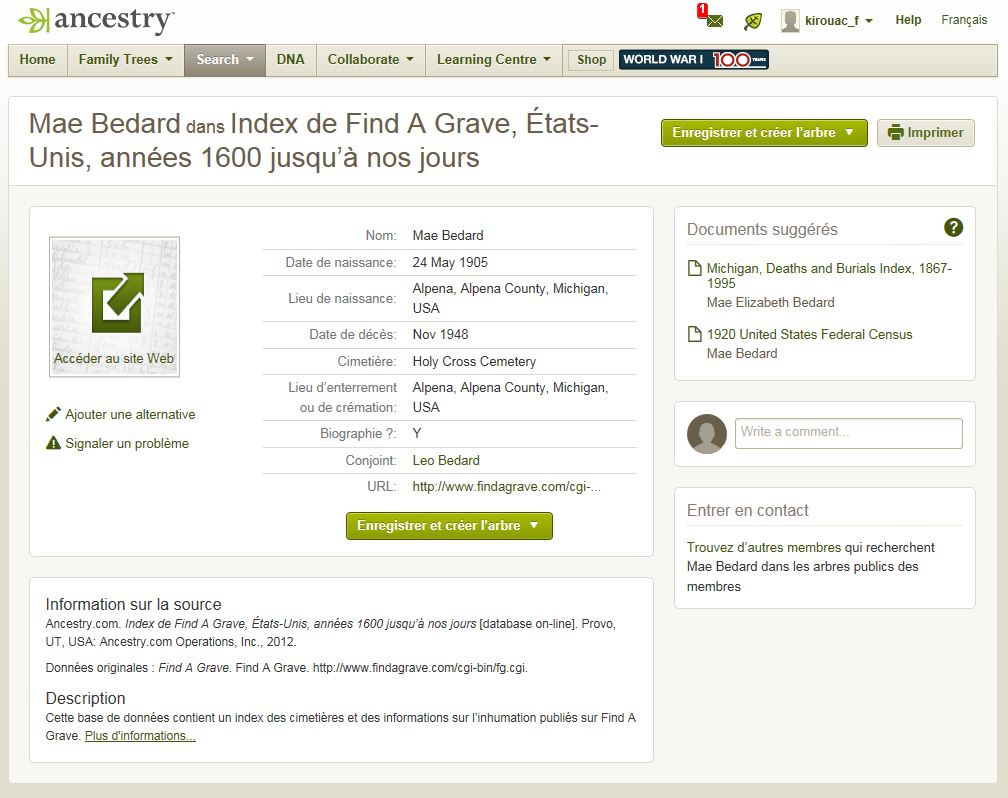Expand the Collaborate menu
The image size is (1008, 798).
point(370,60)
